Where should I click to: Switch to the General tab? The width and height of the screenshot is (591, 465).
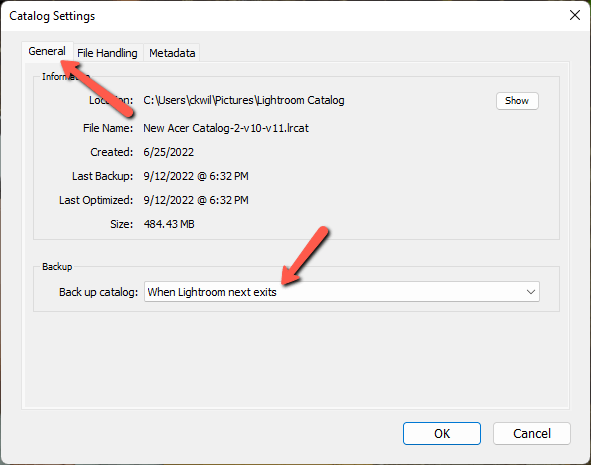pyautogui.click(x=47, y=51)
